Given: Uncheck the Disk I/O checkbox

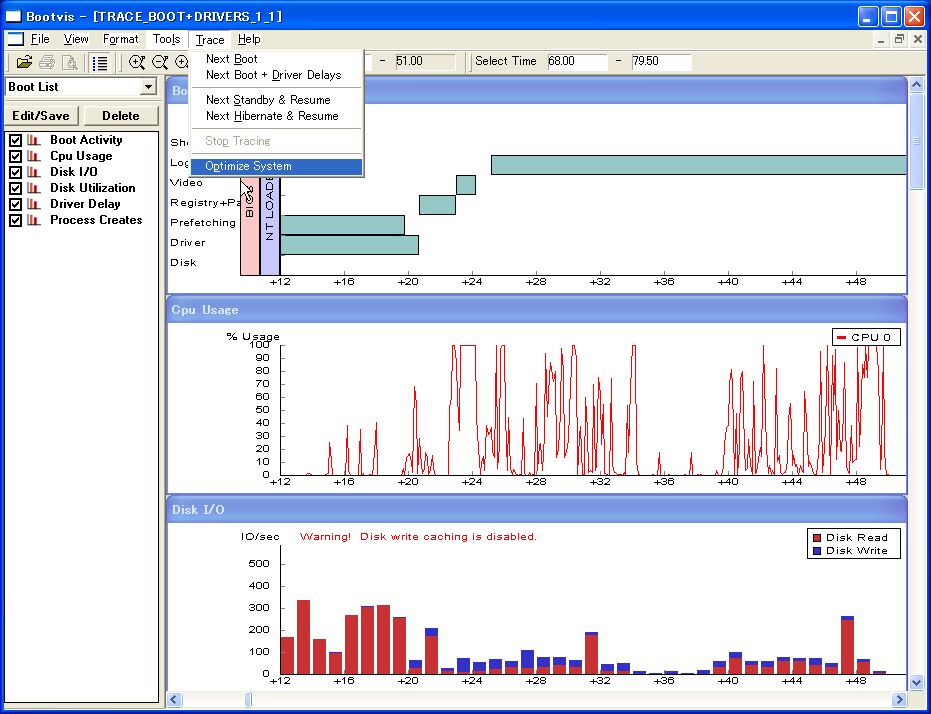Looking at the screenshot, I should point(15,173).
